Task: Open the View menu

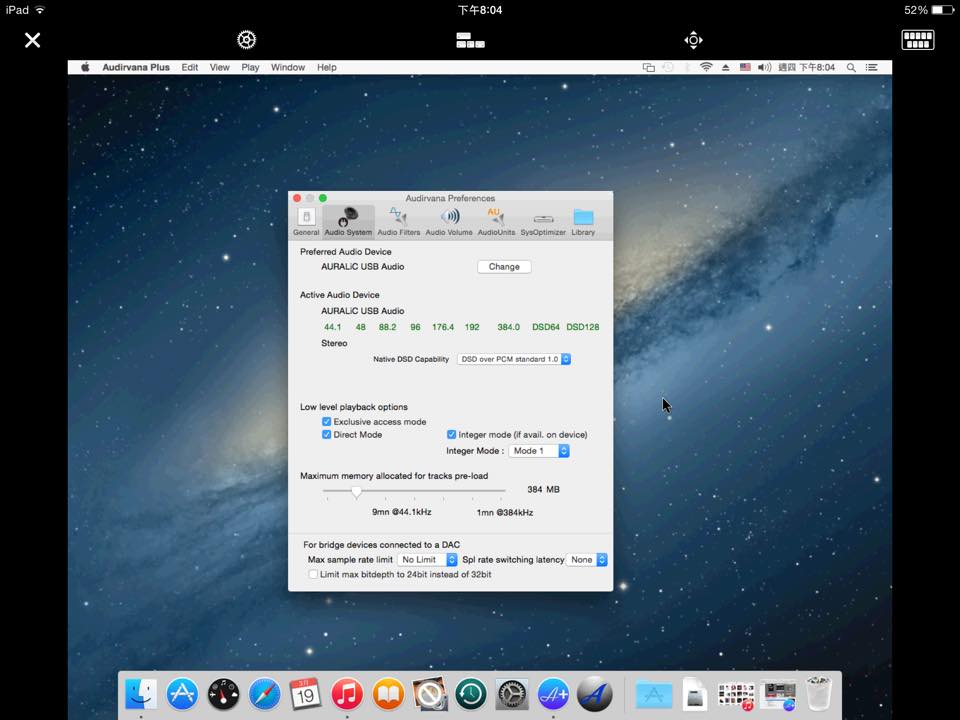Action: [219, 67]
